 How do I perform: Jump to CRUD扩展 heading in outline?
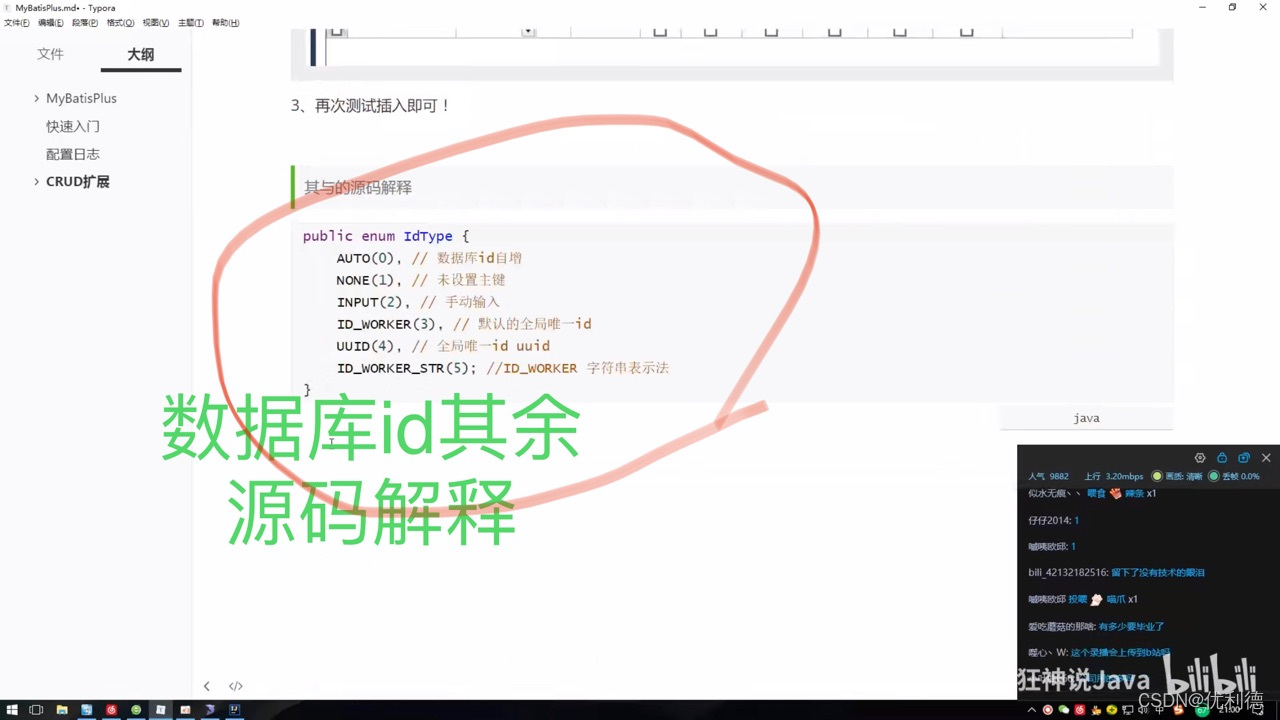78,182
